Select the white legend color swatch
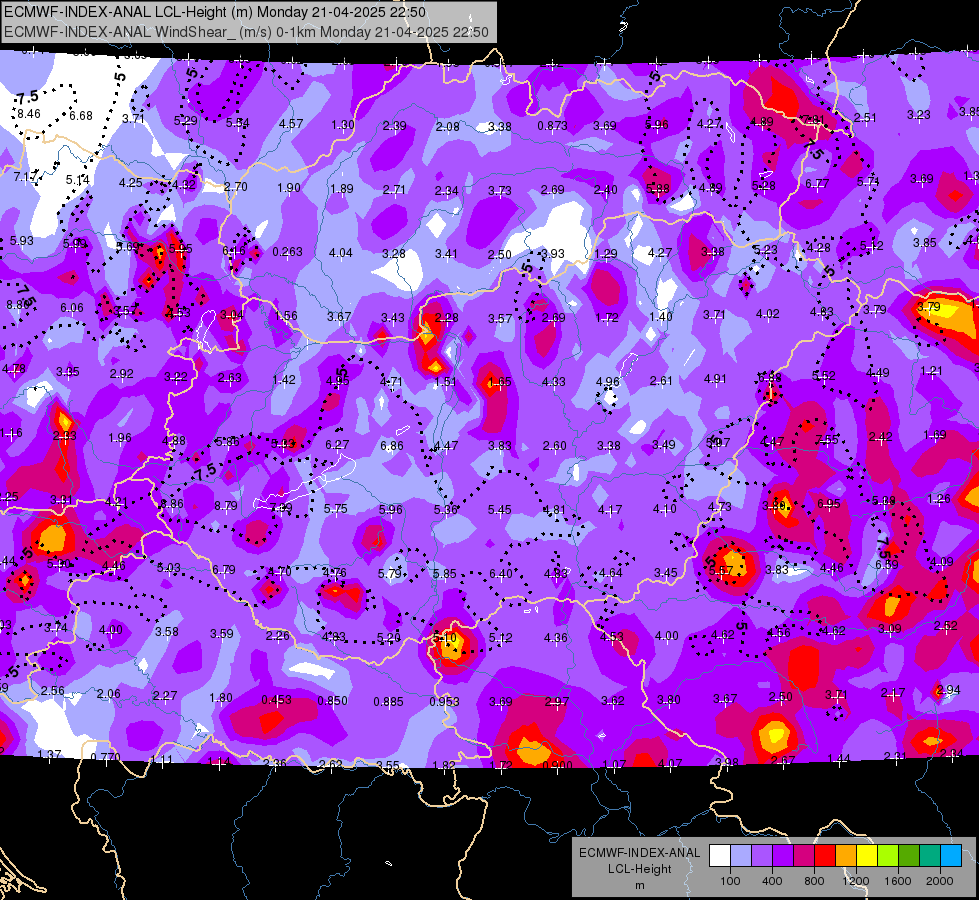 720,856
